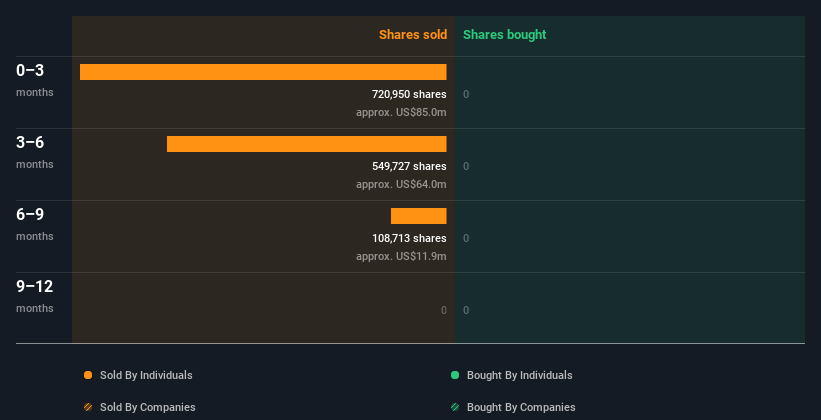
Task: Click the Sold By Individuals legend label
Action: 146,375
